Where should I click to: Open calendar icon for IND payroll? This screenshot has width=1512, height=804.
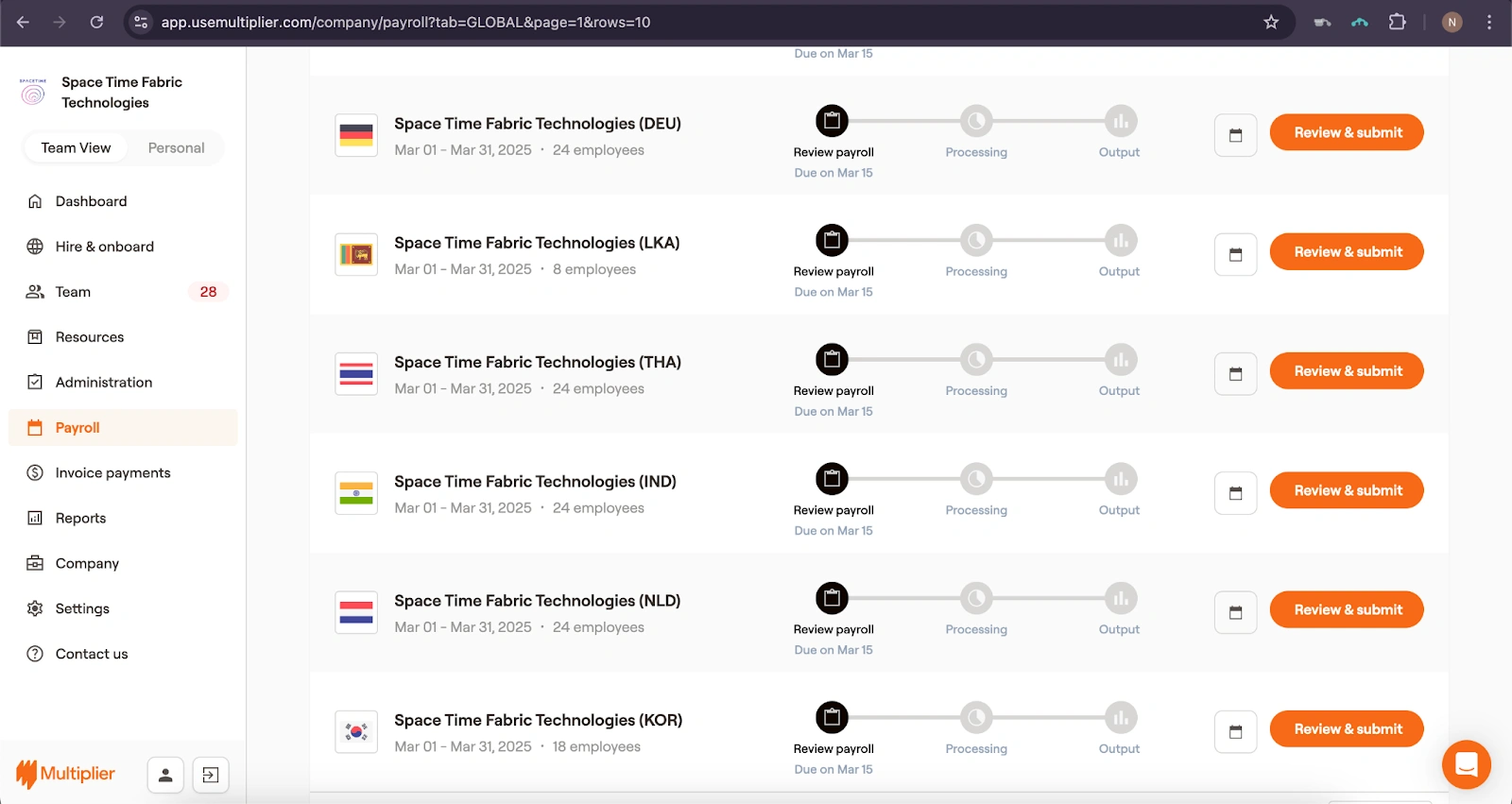coord(1235,493)
